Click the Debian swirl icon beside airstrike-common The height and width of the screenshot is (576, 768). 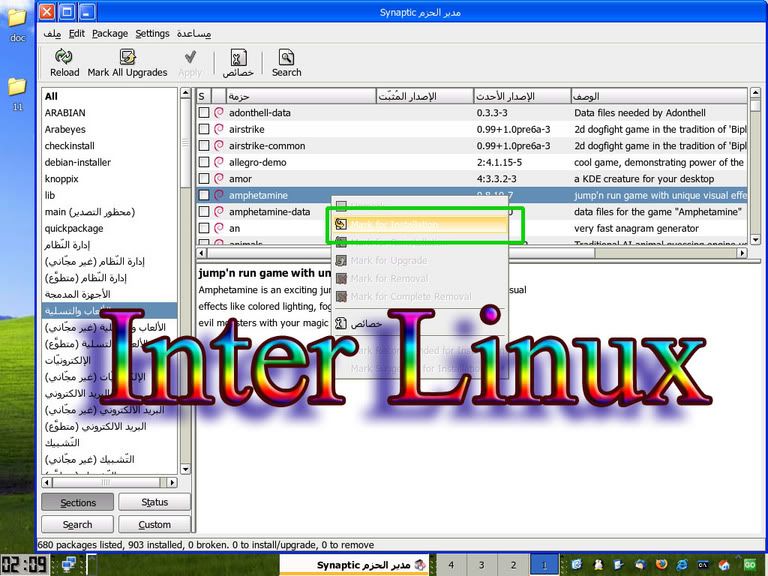click(x=219, y=145)
